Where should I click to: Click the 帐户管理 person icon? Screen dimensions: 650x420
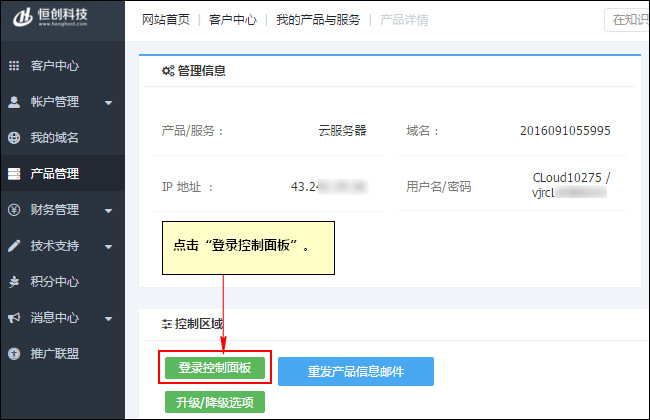click(x=14, y=102)
